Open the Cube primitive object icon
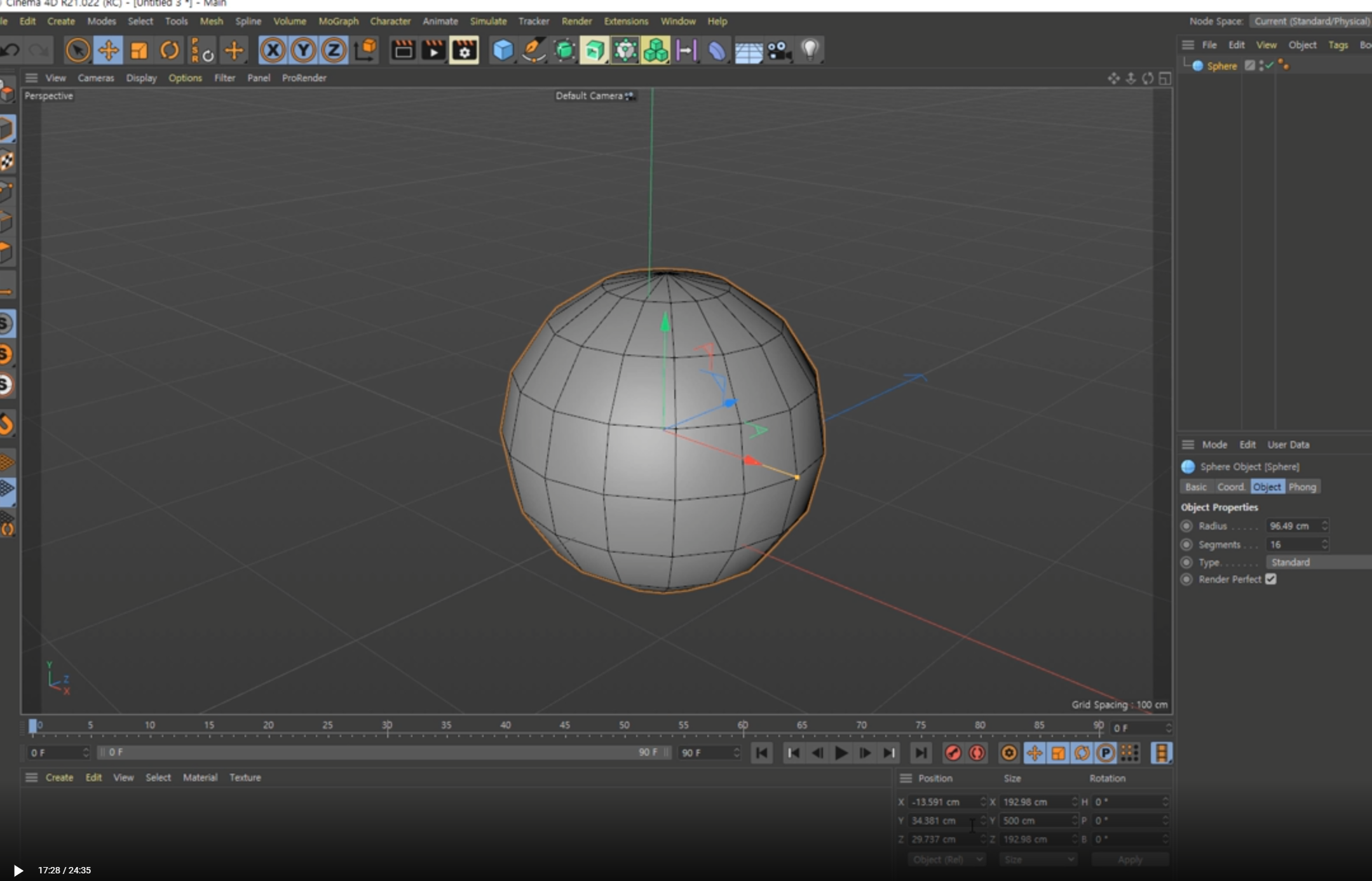Viewport: 1372px width, 881px height. 503,50
